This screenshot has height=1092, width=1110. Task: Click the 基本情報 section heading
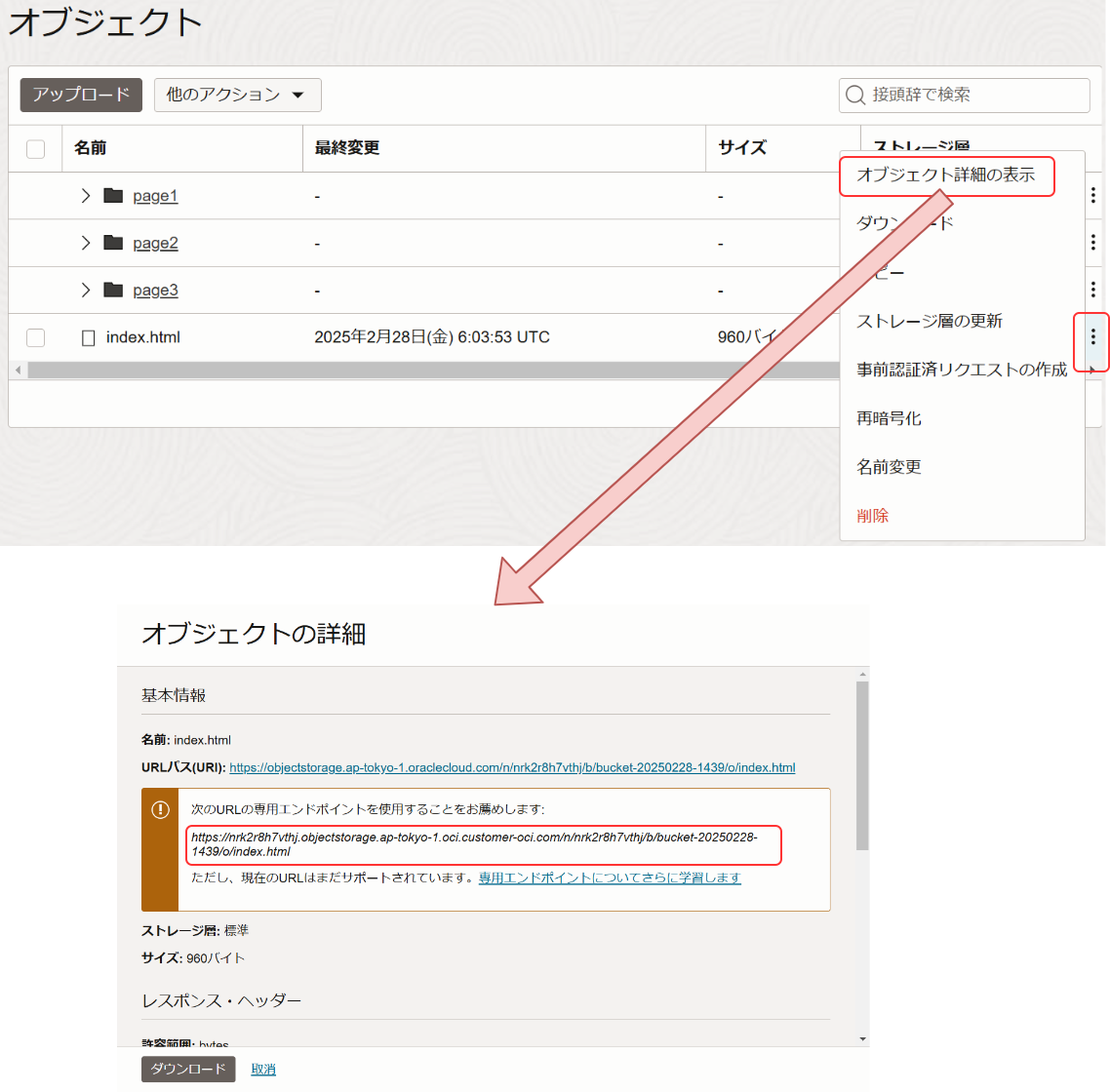(x=174, y=696)
